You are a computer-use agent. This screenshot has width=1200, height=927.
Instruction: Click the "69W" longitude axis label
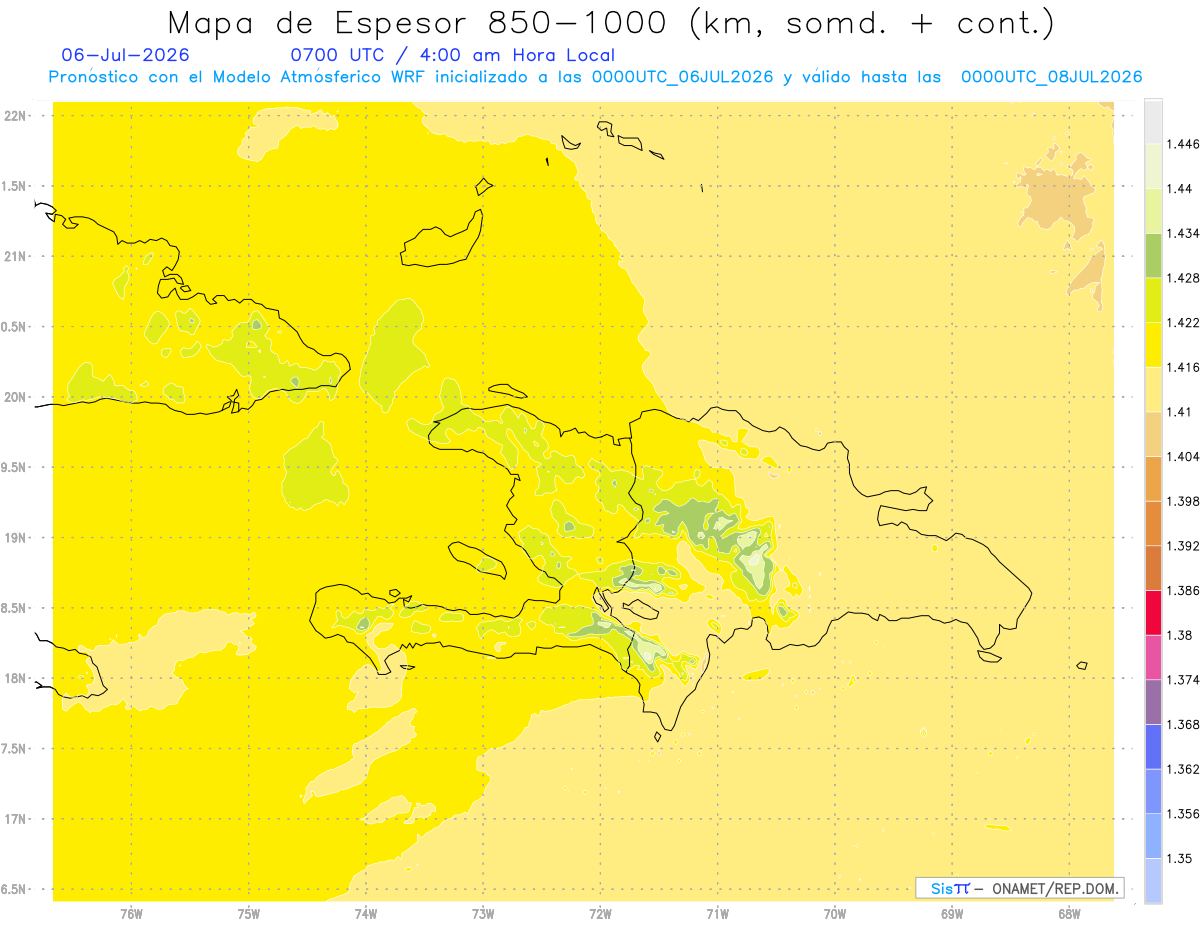952,914
